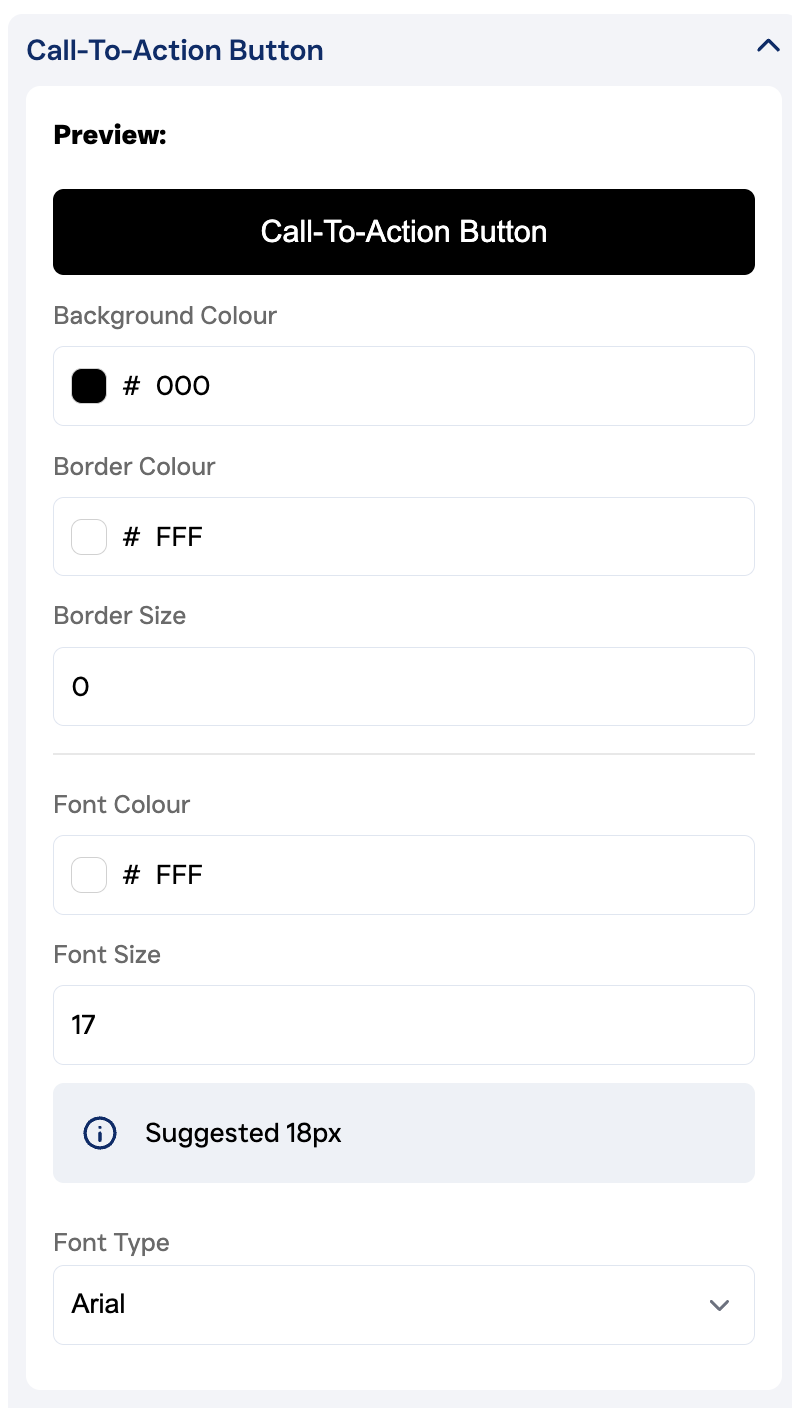792x1408 pixels.
Task: Click the Border Size input field
Action: pyautogui.click(x=404, y=686)
